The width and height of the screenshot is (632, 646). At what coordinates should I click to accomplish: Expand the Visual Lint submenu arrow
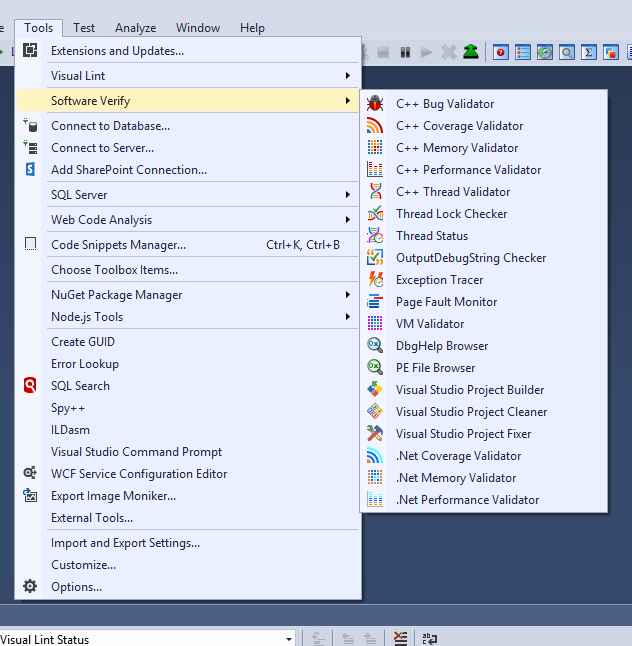348,75
